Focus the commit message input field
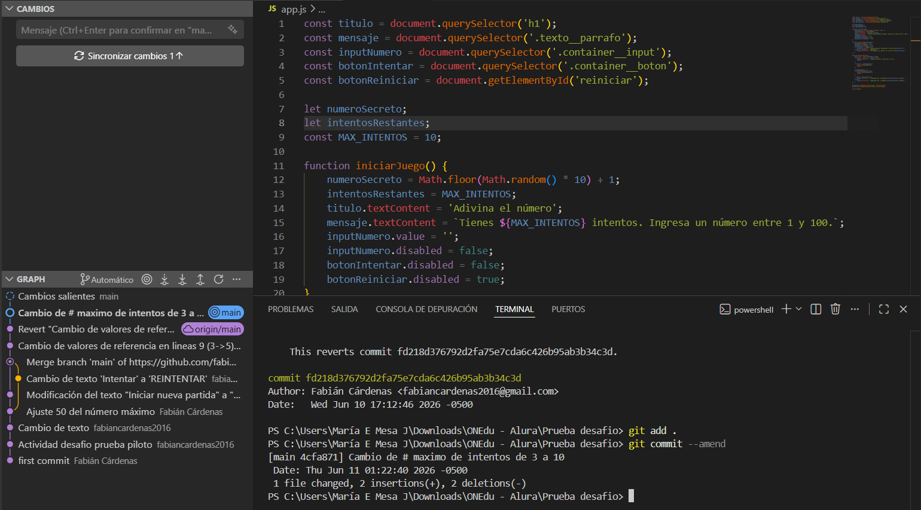921x510 pixels. [120, 30]
